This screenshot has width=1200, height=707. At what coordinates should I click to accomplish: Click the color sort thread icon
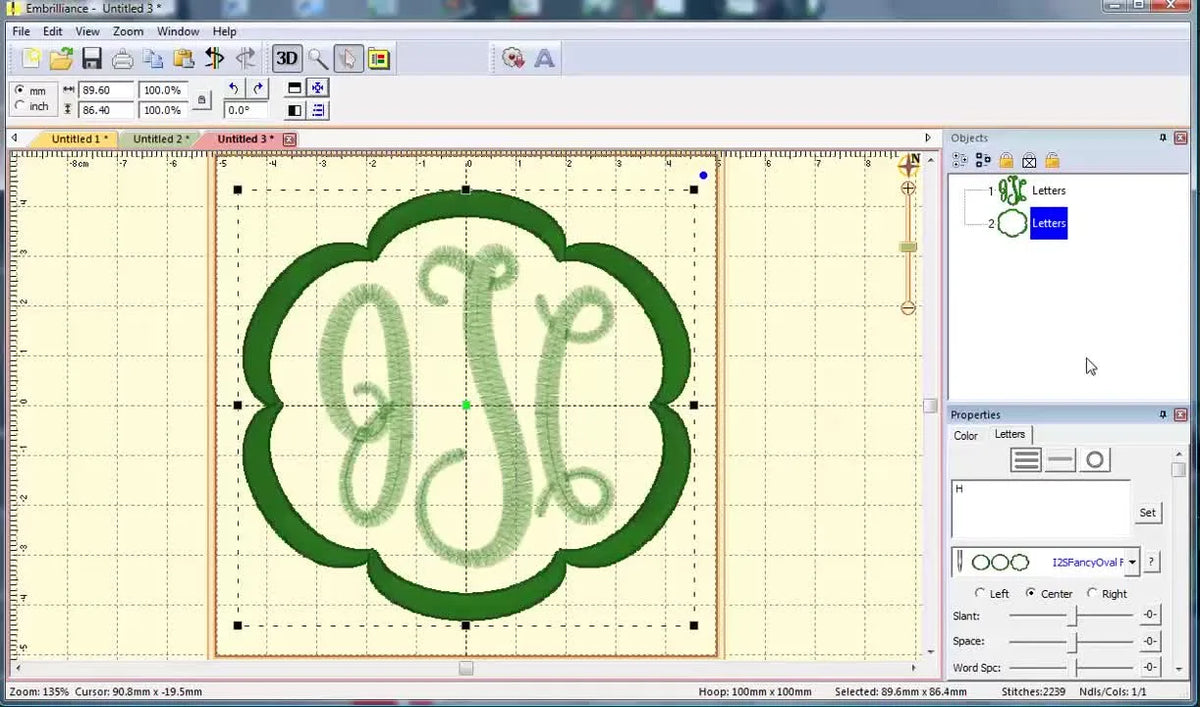coord(214,58)
